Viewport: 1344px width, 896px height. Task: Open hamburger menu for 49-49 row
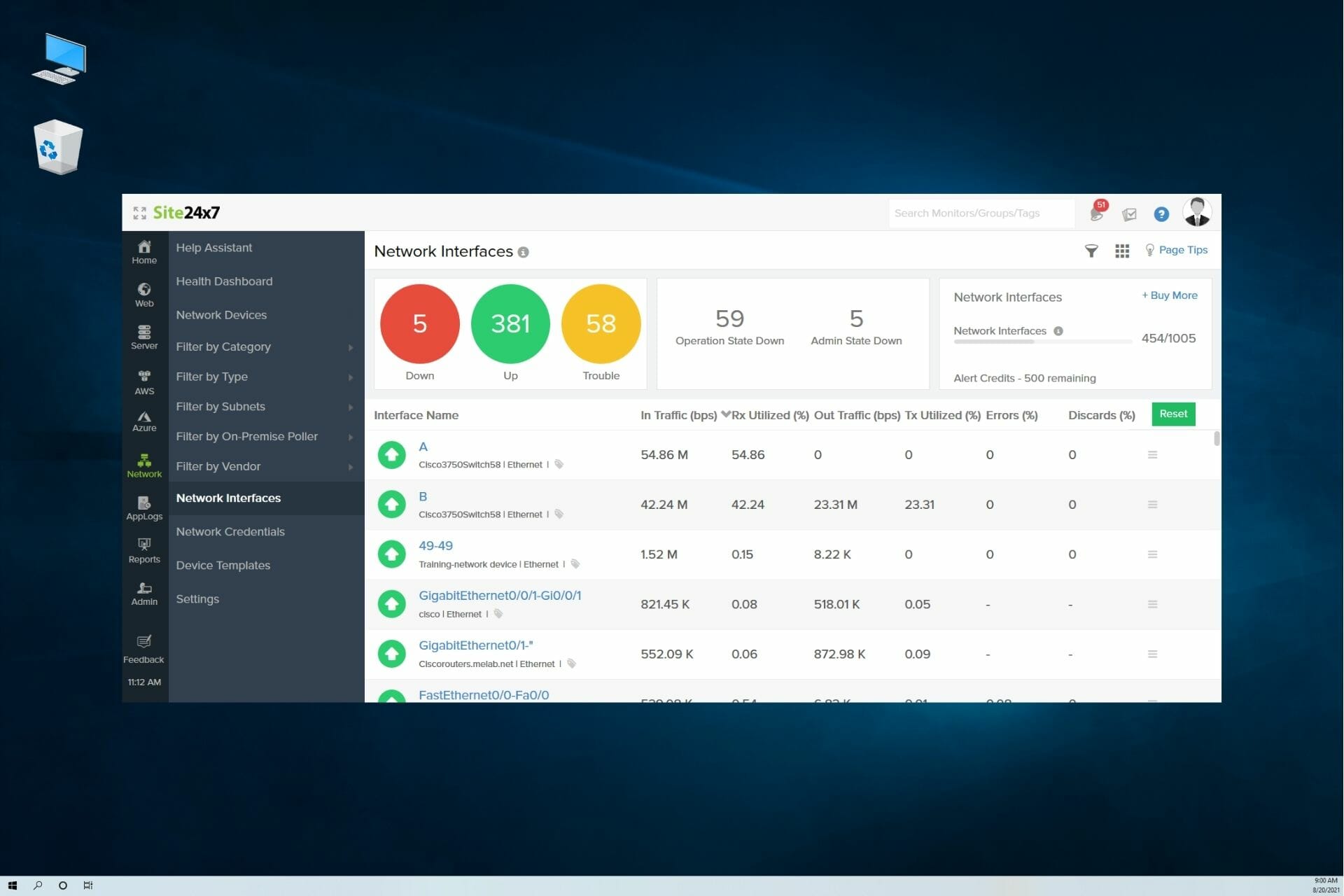[1152, 554]
